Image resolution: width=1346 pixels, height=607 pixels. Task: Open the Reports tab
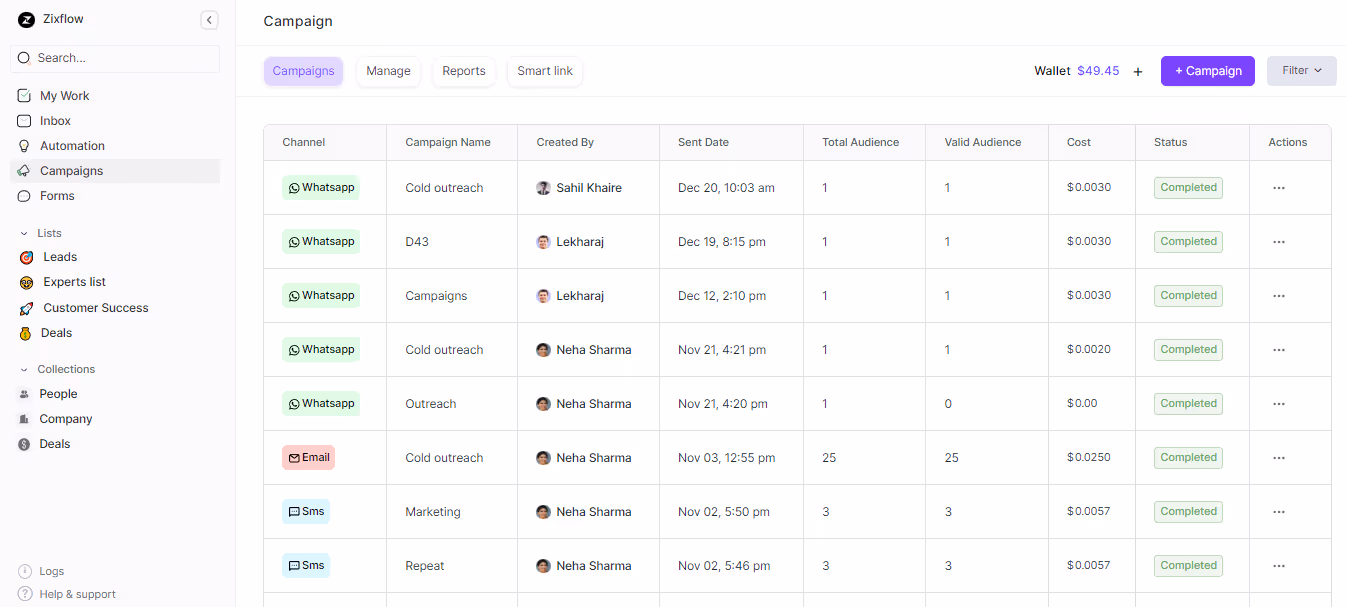tap(464, 71)
